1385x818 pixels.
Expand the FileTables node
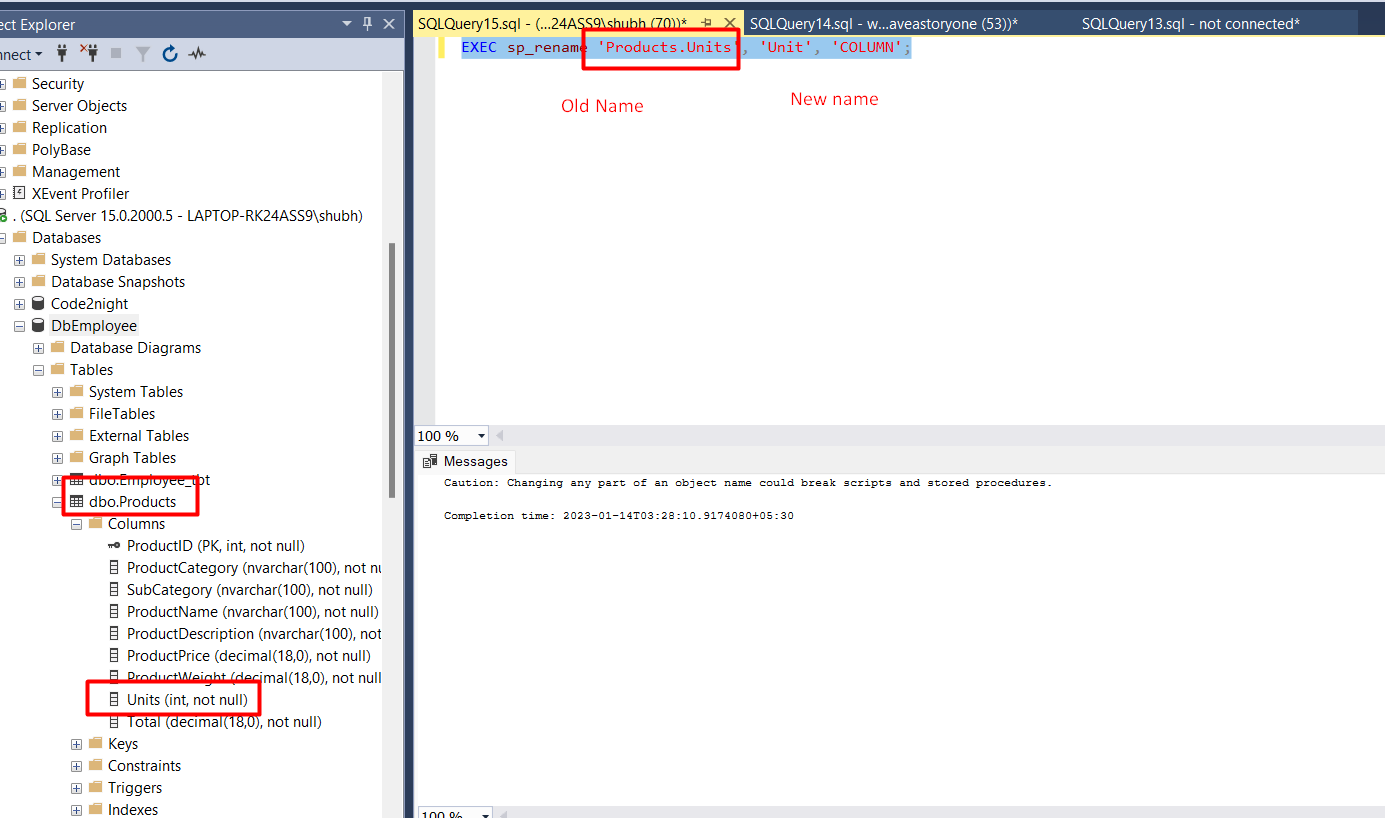tap(57, 414)
